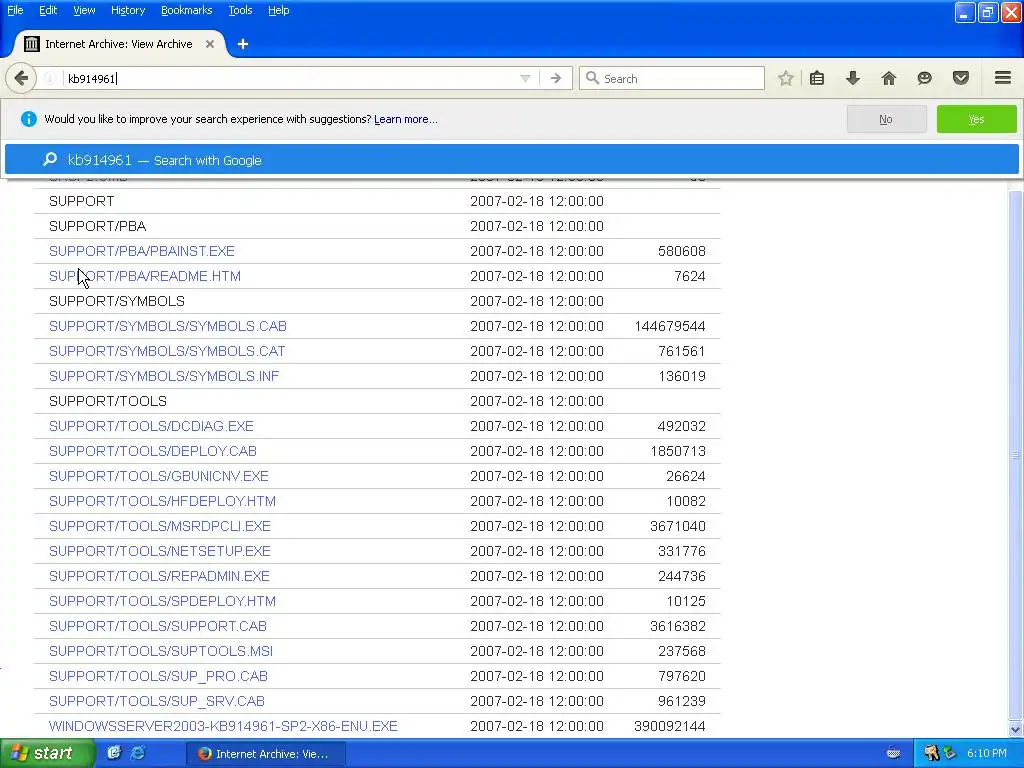Download WINDOWSSERVER2003-KB914961-SP2-X86-ENU.EXE link
The image size is (1024, 768).
[x=223, y=726]
